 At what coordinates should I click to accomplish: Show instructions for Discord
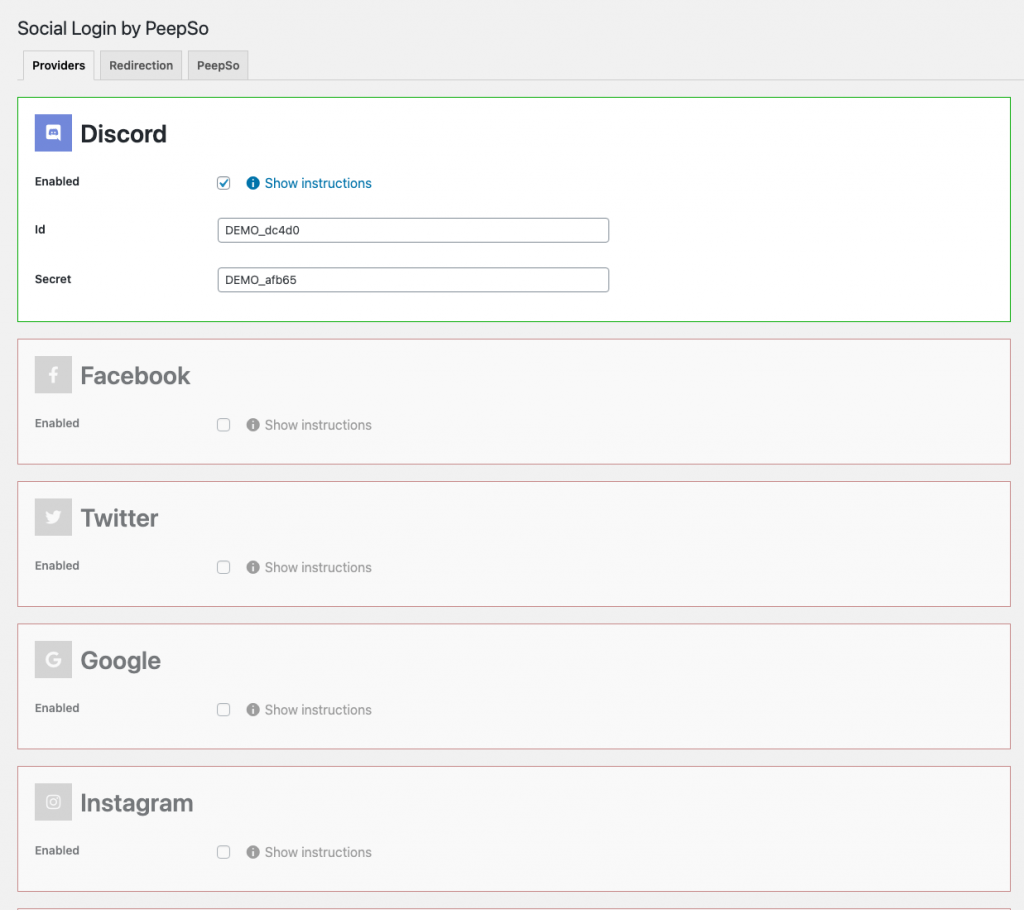(318, 184)
